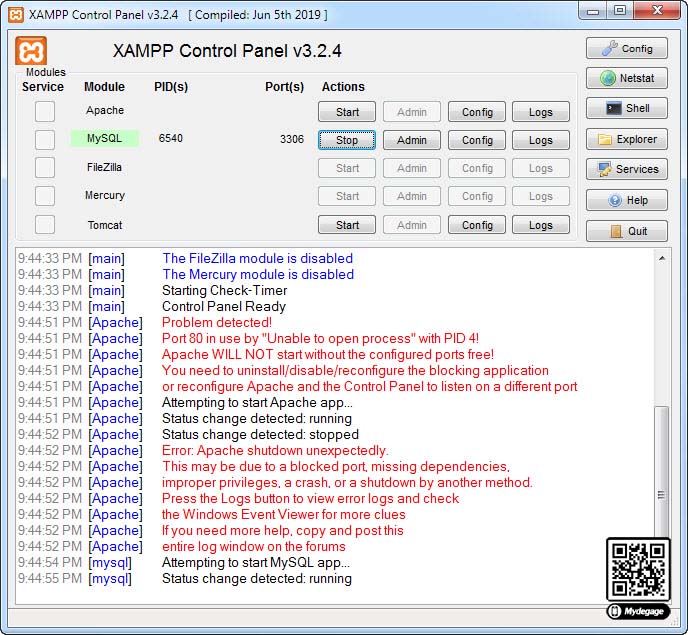This screenshot has height=635, width=688.
Task: Click "Press the Logs button" log line
Action: coord(311,499)
